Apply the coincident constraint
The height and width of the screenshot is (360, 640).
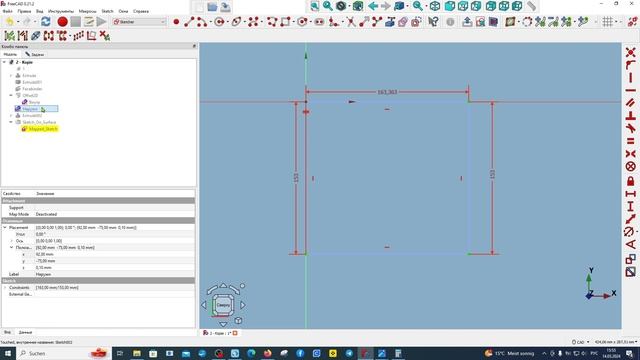[631, 52]
